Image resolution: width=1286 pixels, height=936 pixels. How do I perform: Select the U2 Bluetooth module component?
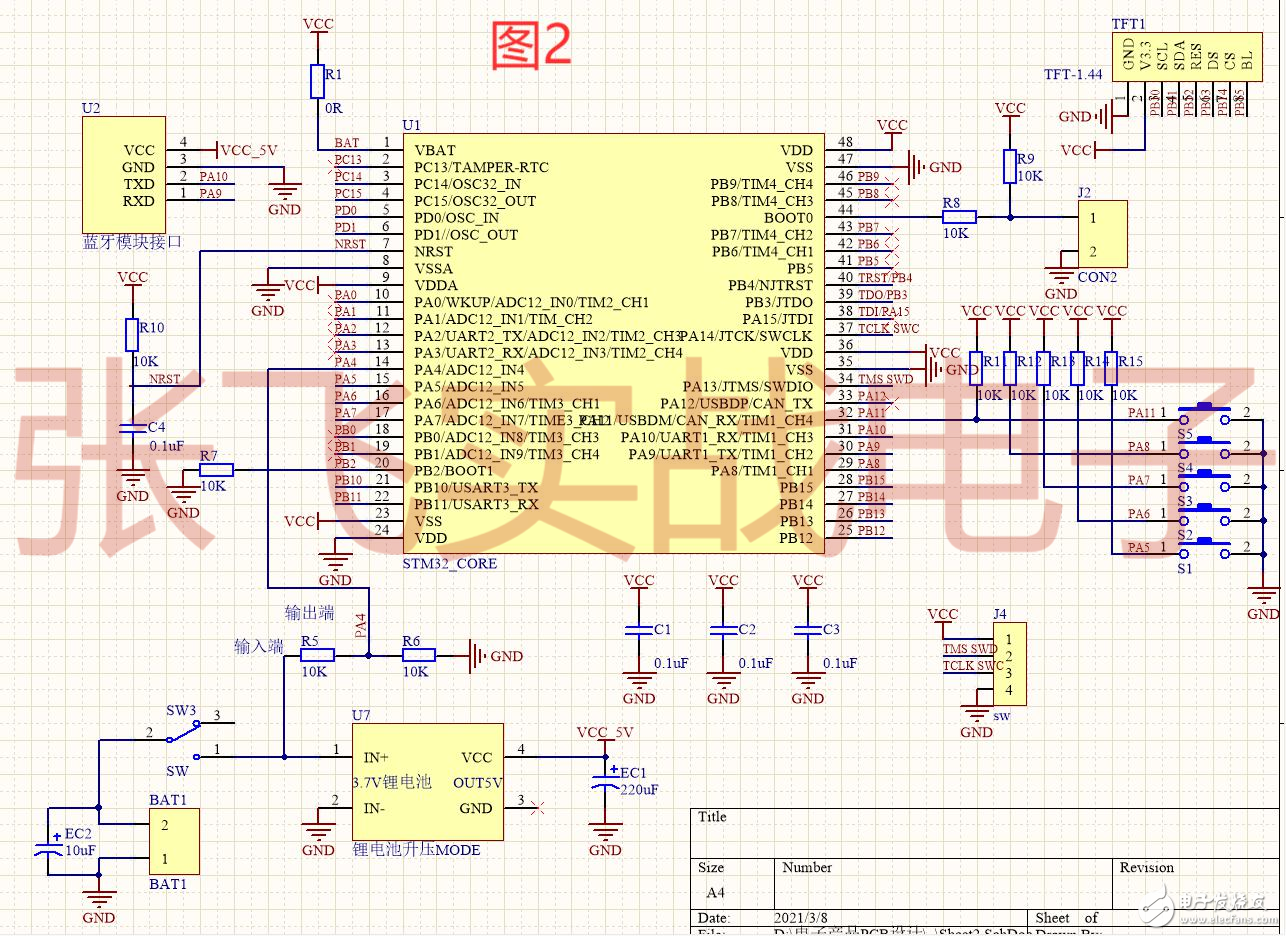[x=123, y=175]
